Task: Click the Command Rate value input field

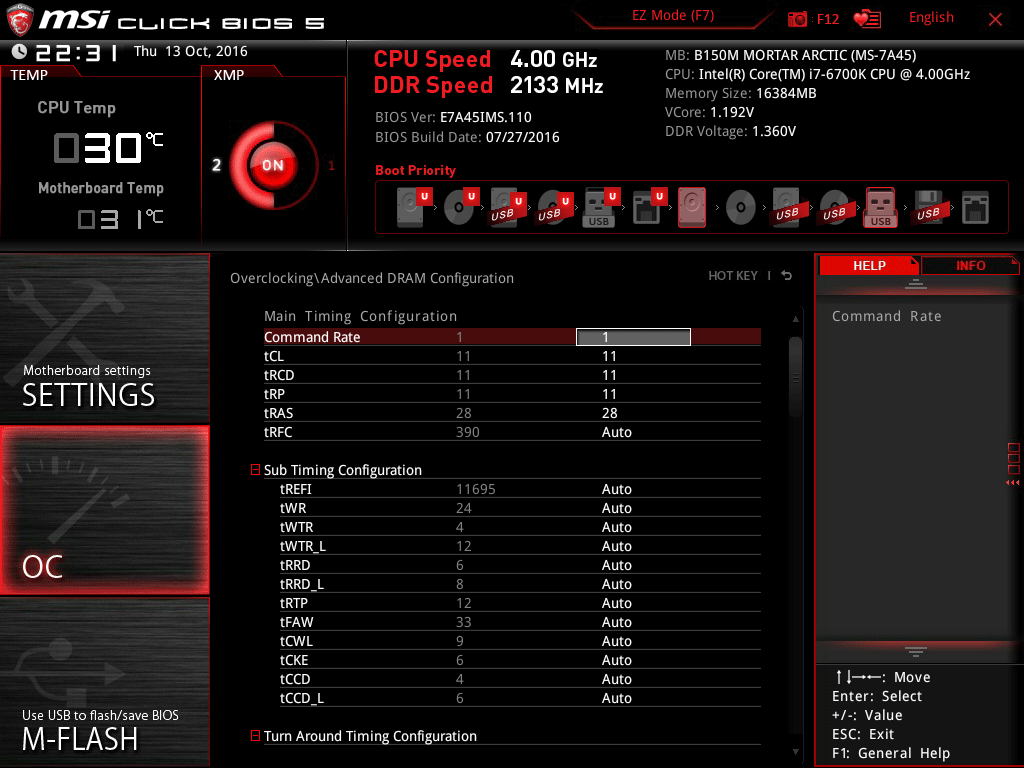Action: coord(633,336)
